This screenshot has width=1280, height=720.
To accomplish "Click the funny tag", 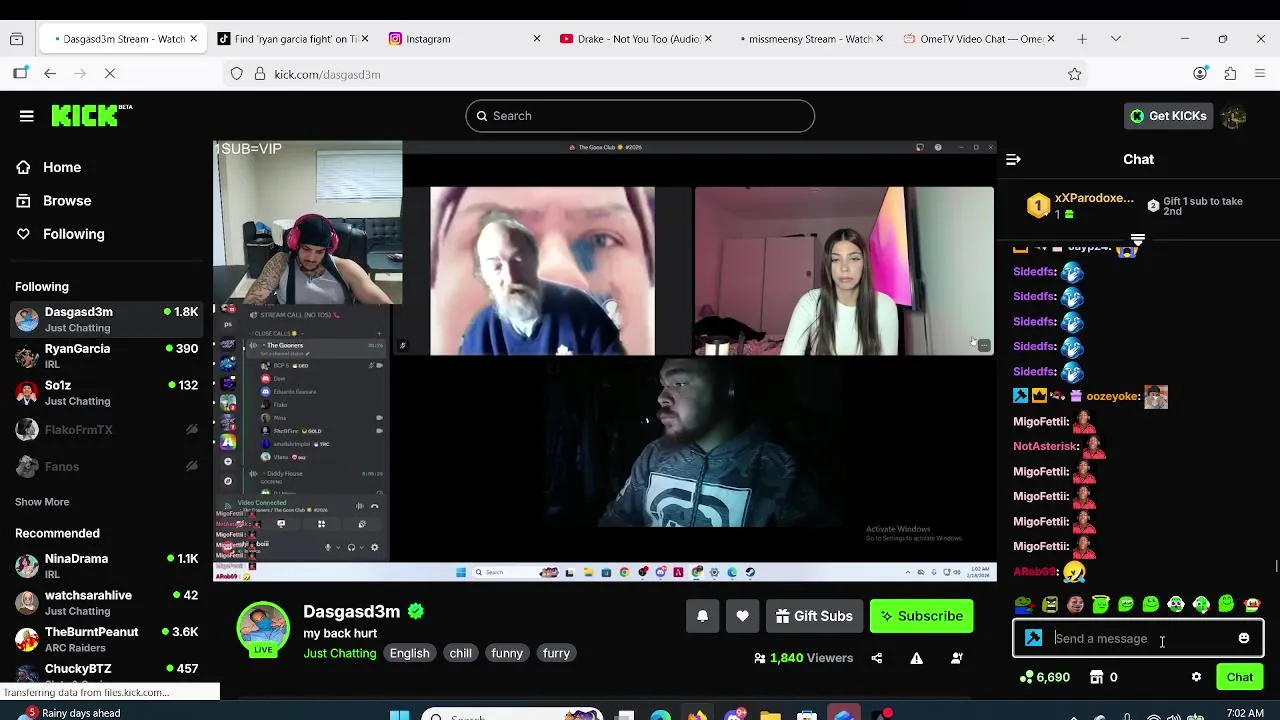I will pos(507,653).
